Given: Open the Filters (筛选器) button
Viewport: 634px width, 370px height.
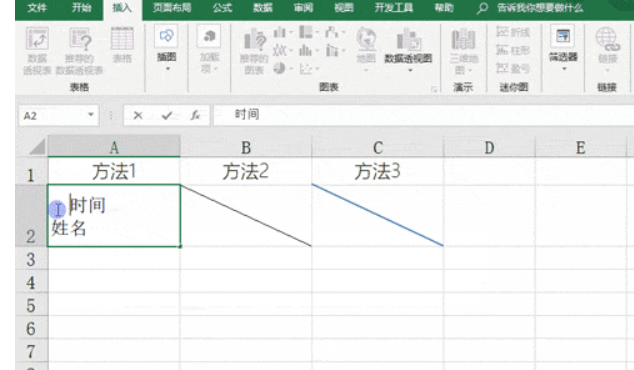Looking at the screenshot, I should tap(563, 48).
